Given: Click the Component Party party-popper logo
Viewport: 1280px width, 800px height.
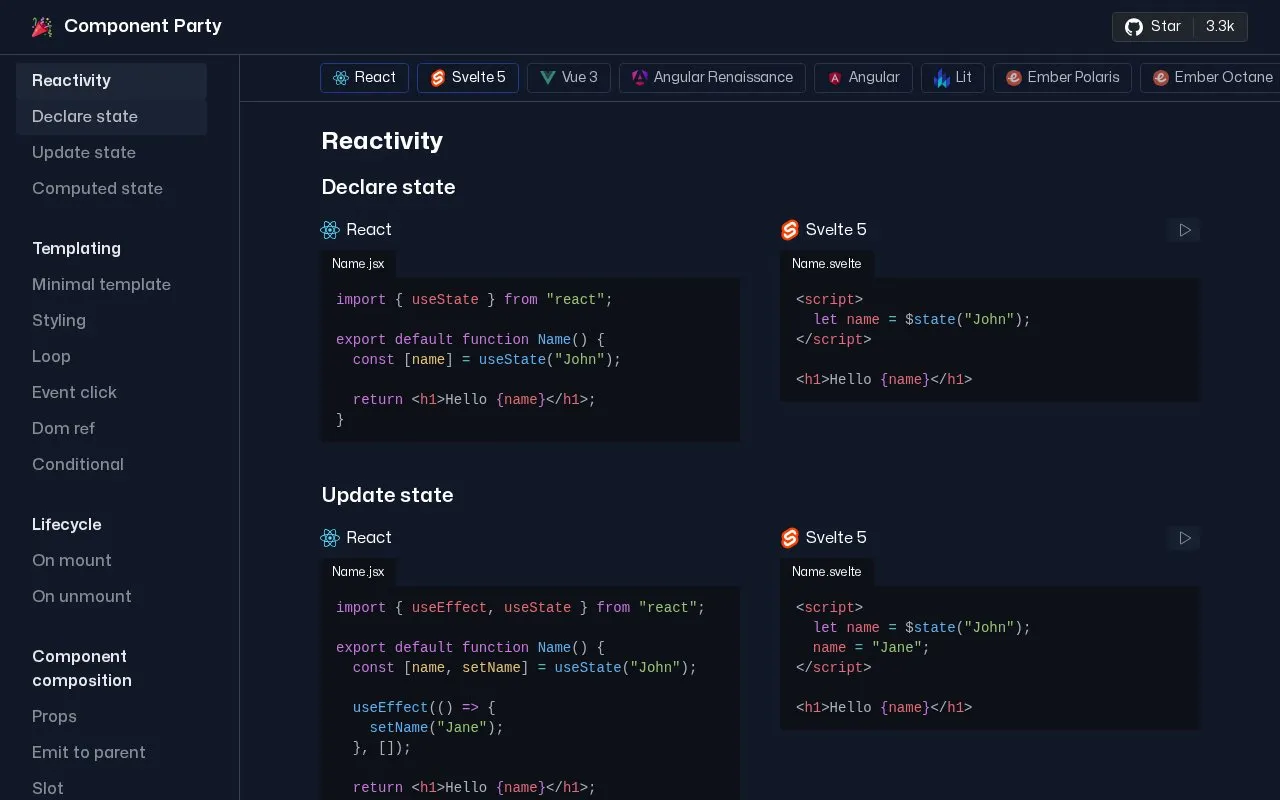Looking at the screenshot, I should 42,27.
